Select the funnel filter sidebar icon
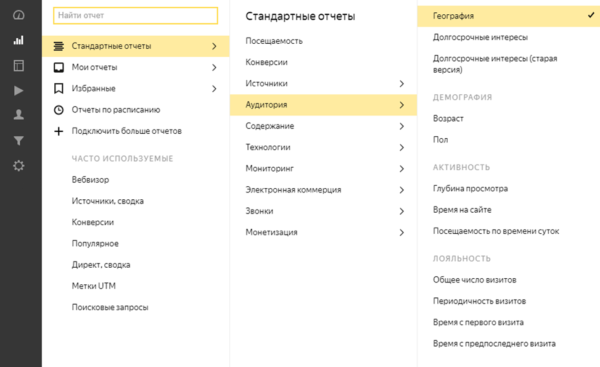This screenshot has height=367, width=600. (18, 141)
